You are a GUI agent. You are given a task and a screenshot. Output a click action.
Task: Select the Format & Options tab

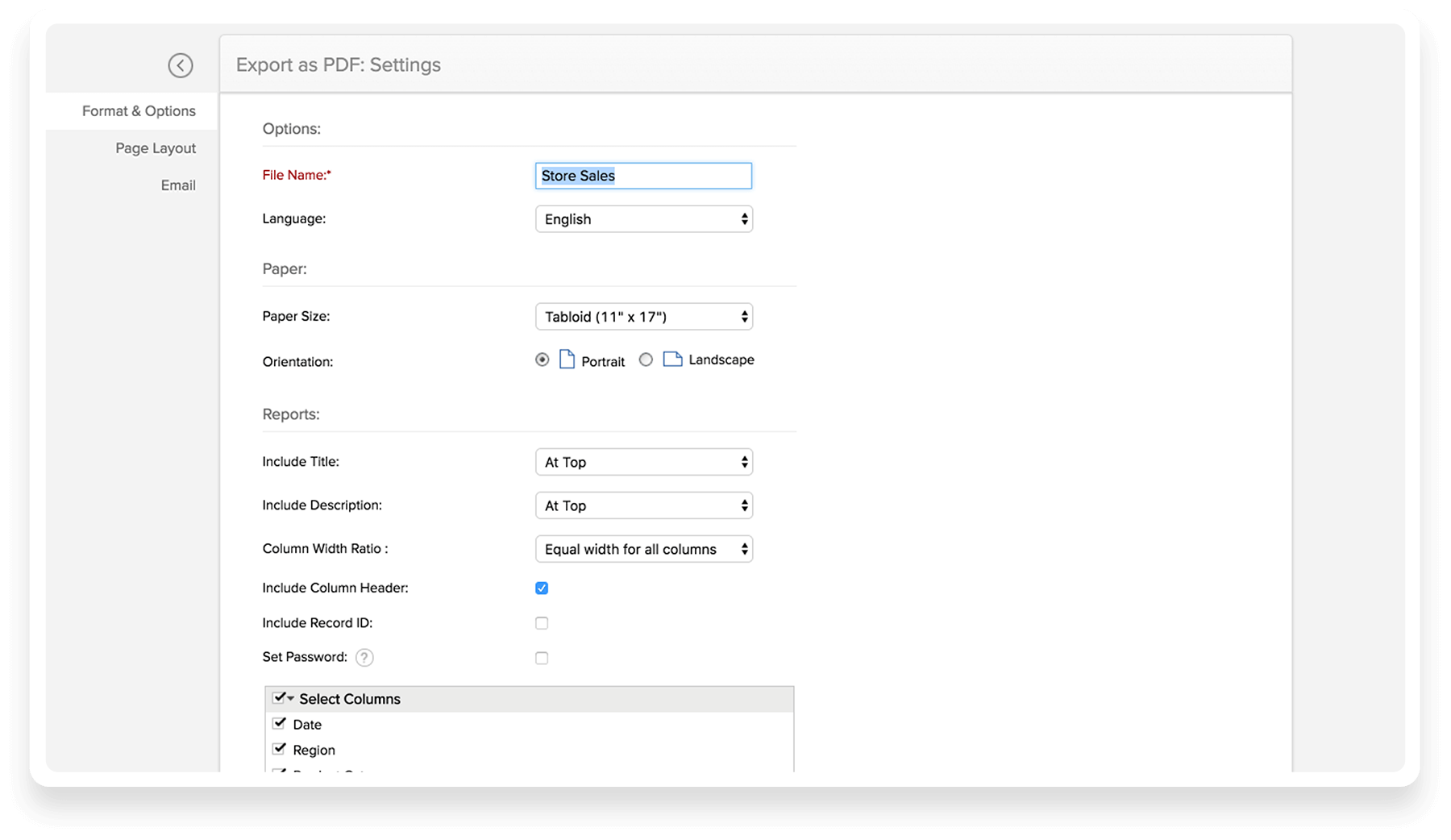click(x=139, y=111)
